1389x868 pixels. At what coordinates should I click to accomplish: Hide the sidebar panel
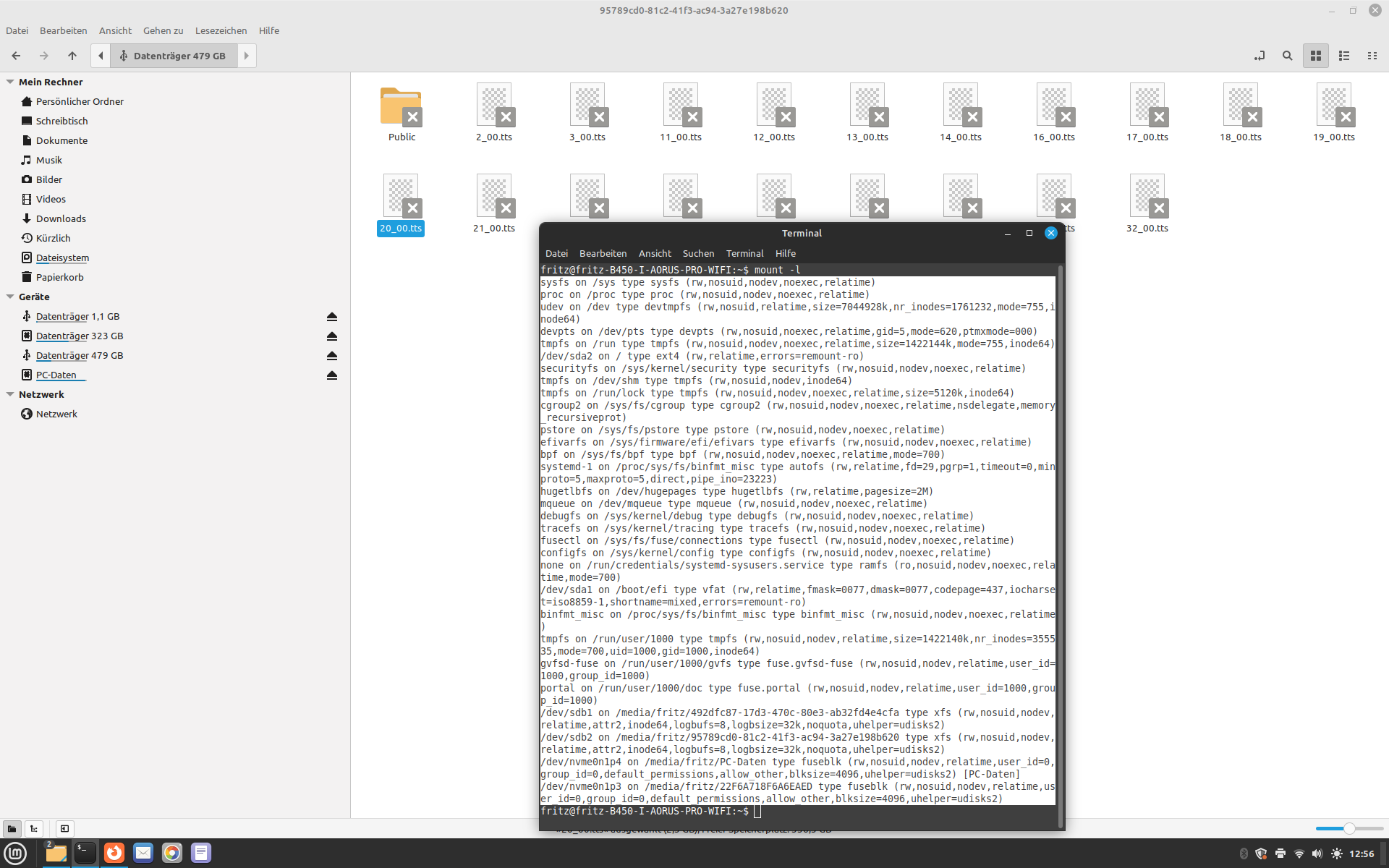64,829
